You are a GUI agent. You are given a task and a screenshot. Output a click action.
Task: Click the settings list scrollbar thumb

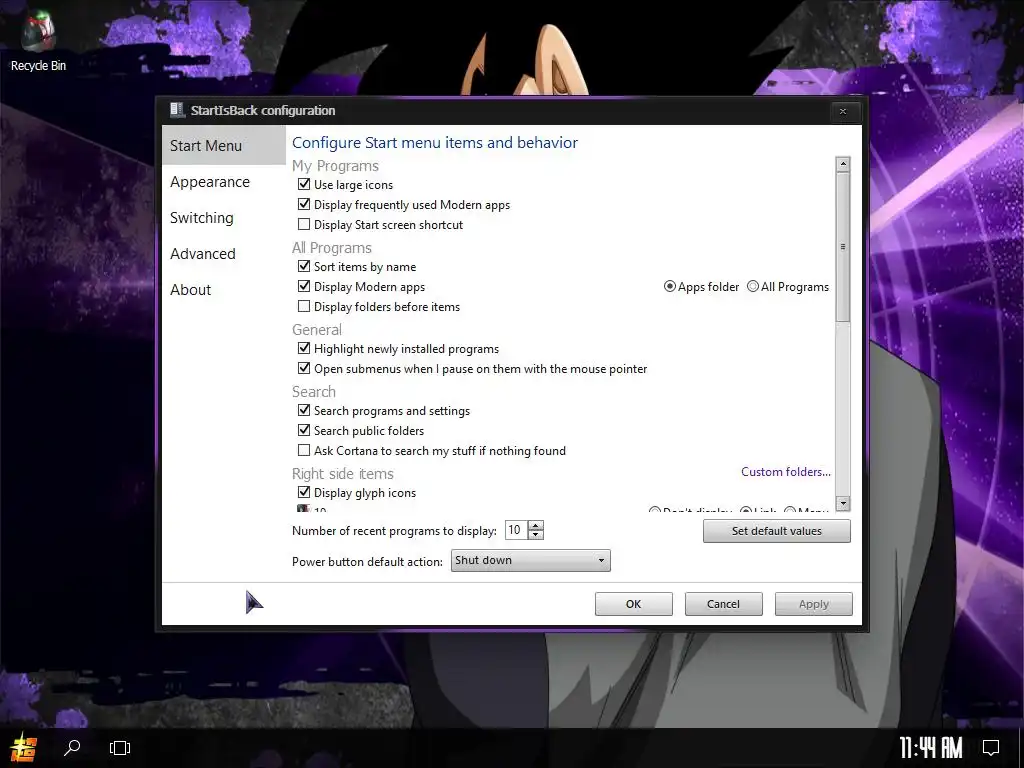842,247
